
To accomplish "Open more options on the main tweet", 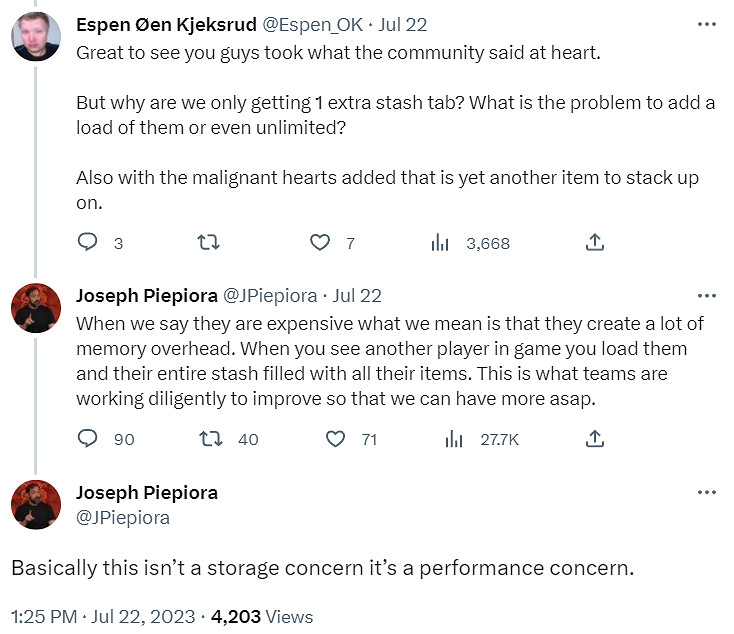I will click(706, 493).
